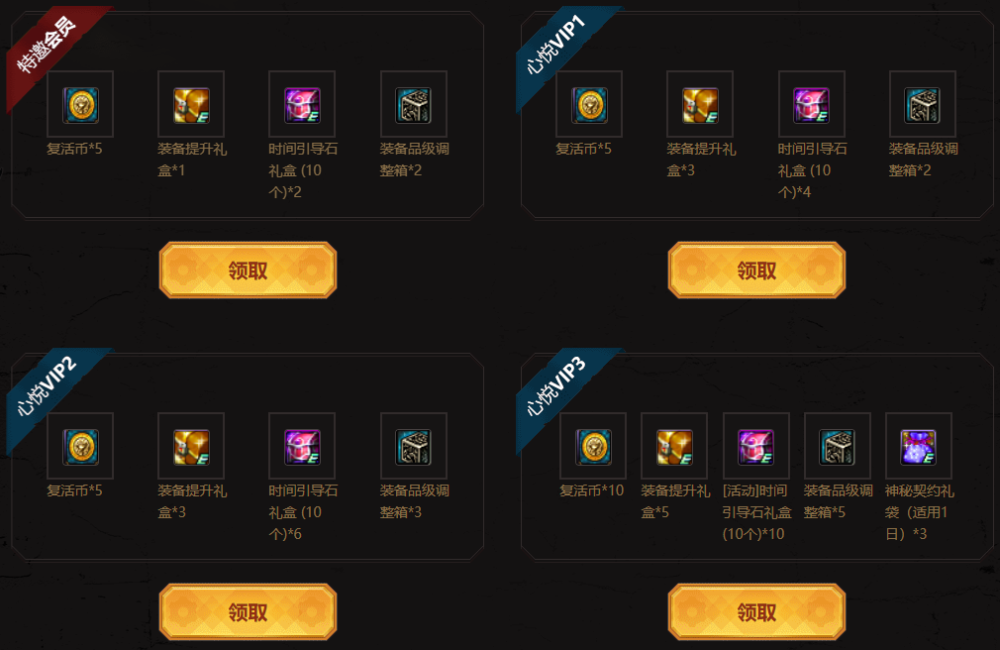Select 装备提升礼盒 icon in 心悦VIP1 panel
1000x650 pixels.
pyautogui.click(x=700, y=105)
